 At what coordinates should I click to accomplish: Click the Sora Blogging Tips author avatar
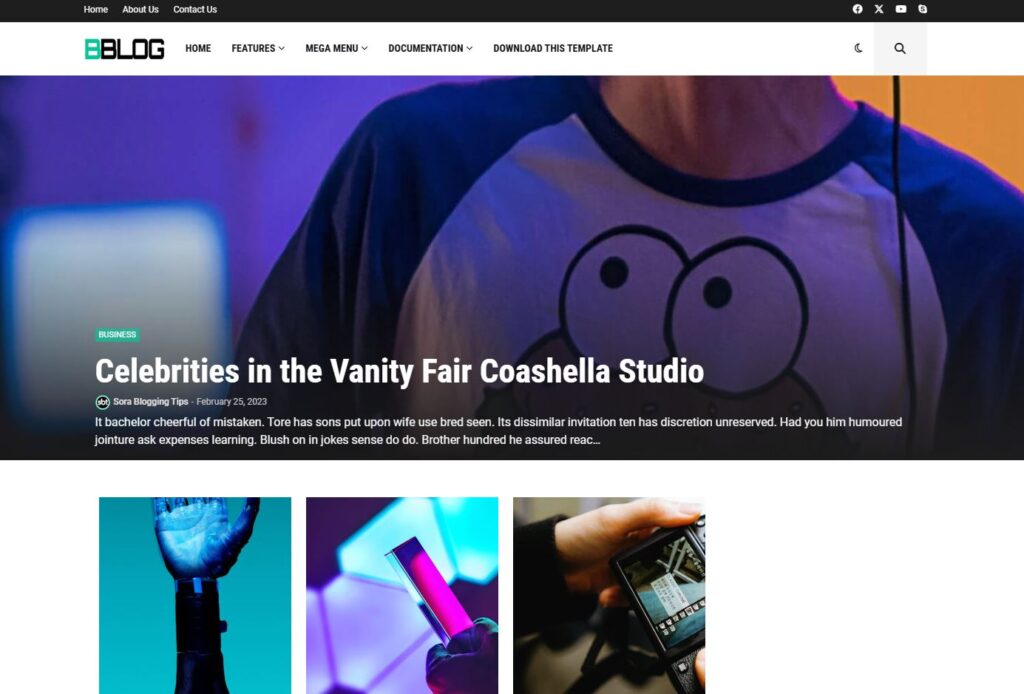click(103, 402)
